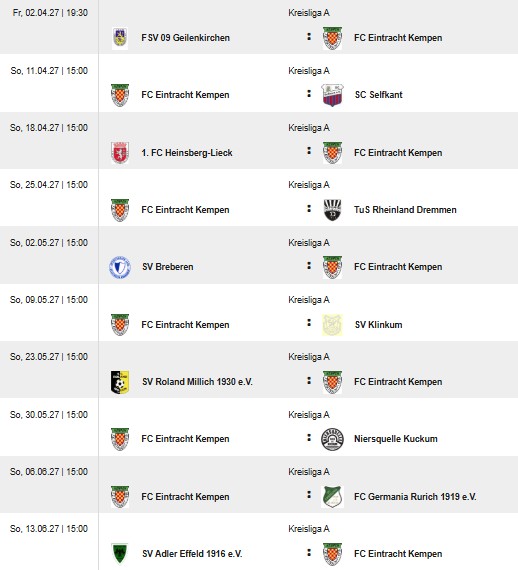The width and height of the screenshot is (518, 570).
Task: Open the SC Selfkant team link
Action: 378,95
